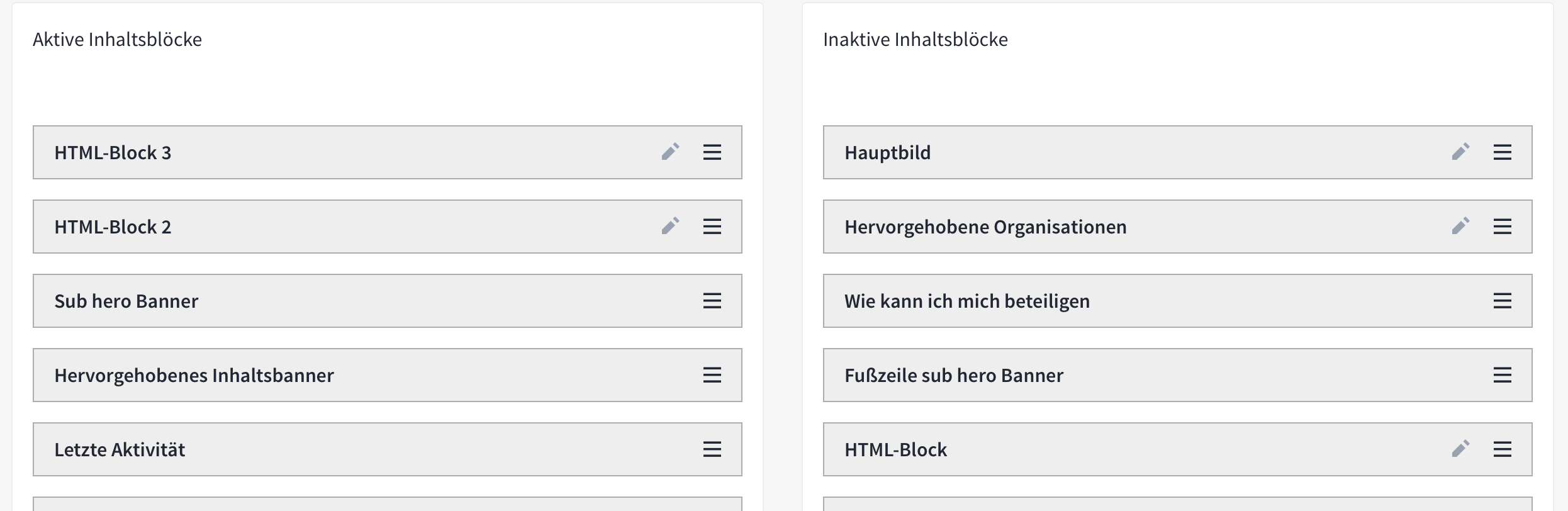Select the Sub hero Banner hamburger handle
The image size is (1568, 511).
click(x=712, y=301)
